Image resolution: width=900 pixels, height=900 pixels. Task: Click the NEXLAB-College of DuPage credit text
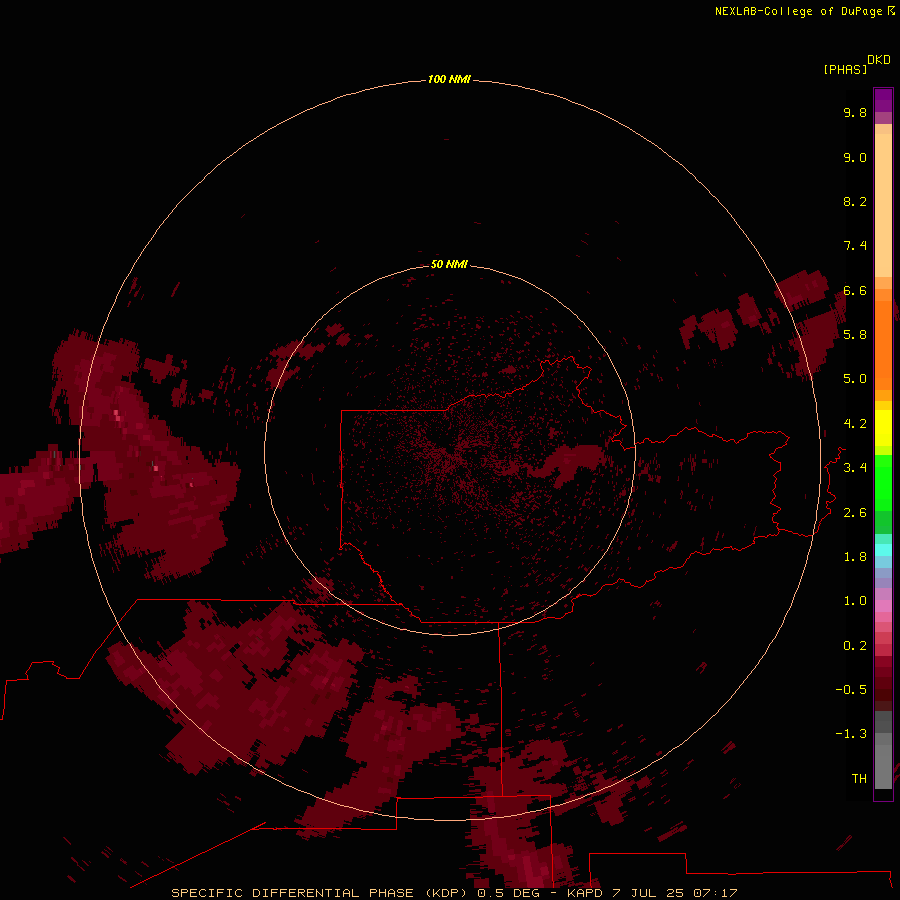click(798, 11)
